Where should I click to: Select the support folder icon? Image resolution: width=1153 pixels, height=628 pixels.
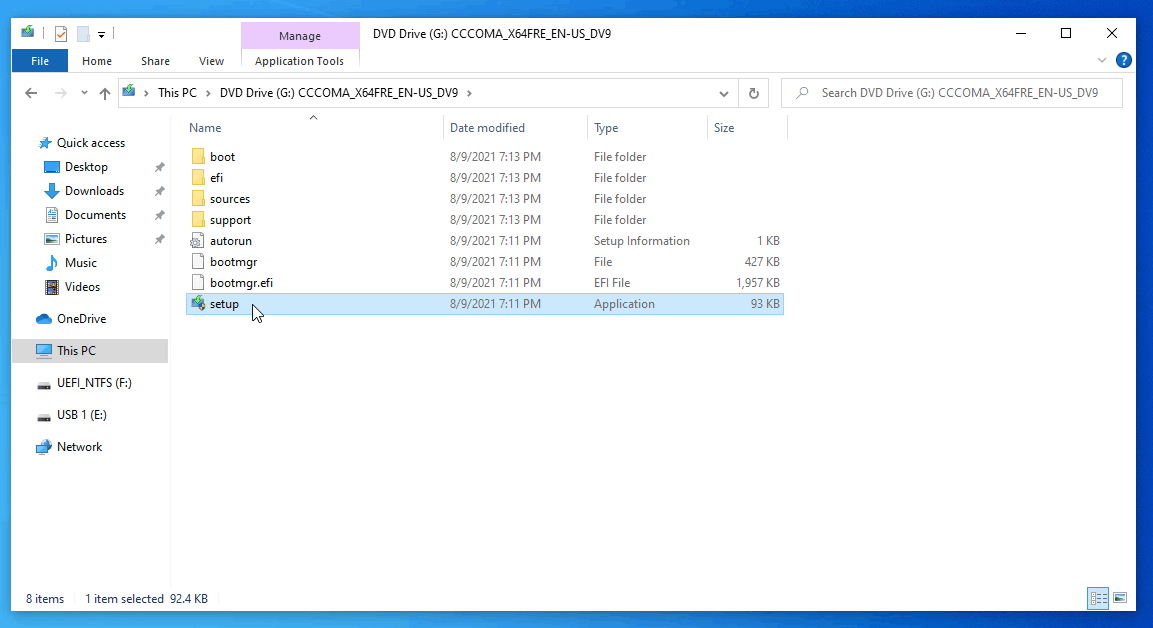pos(198,219)
